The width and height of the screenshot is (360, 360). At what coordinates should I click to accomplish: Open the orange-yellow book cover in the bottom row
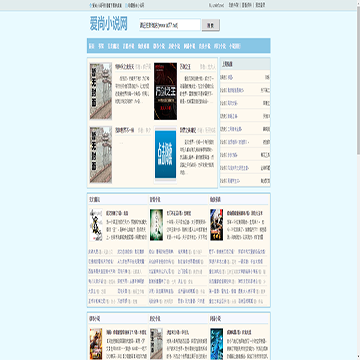click(96, 344)
